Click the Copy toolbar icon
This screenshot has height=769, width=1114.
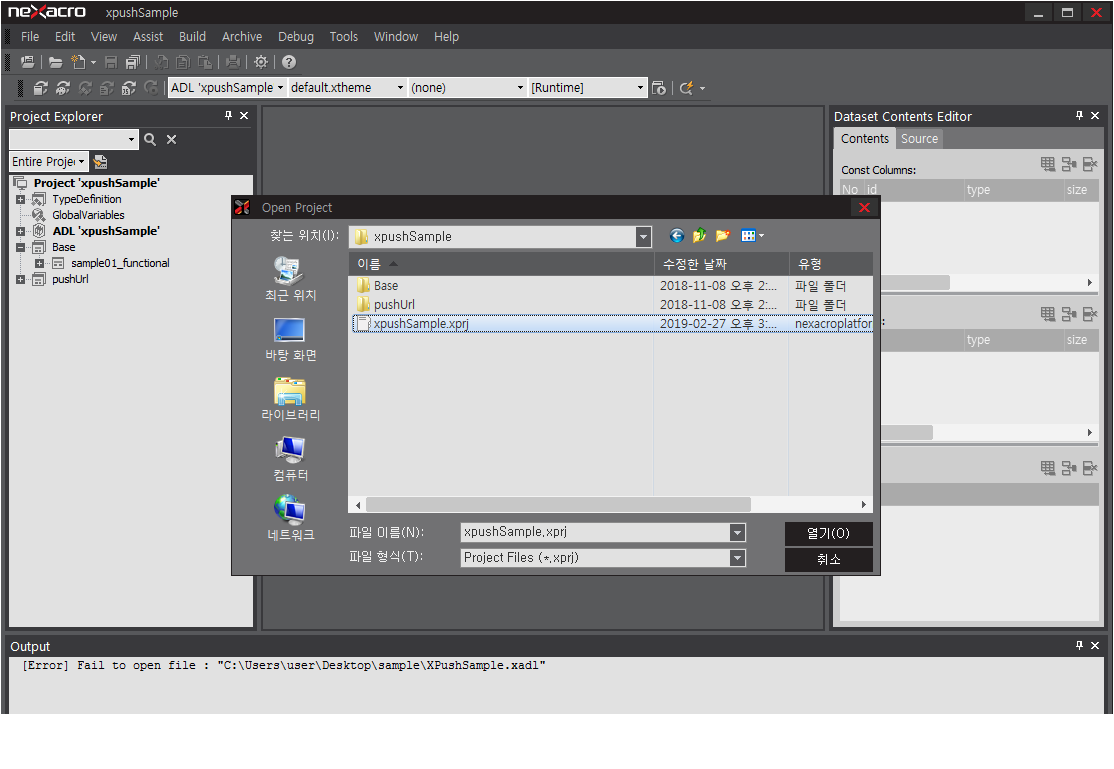(x=183, y=63)
